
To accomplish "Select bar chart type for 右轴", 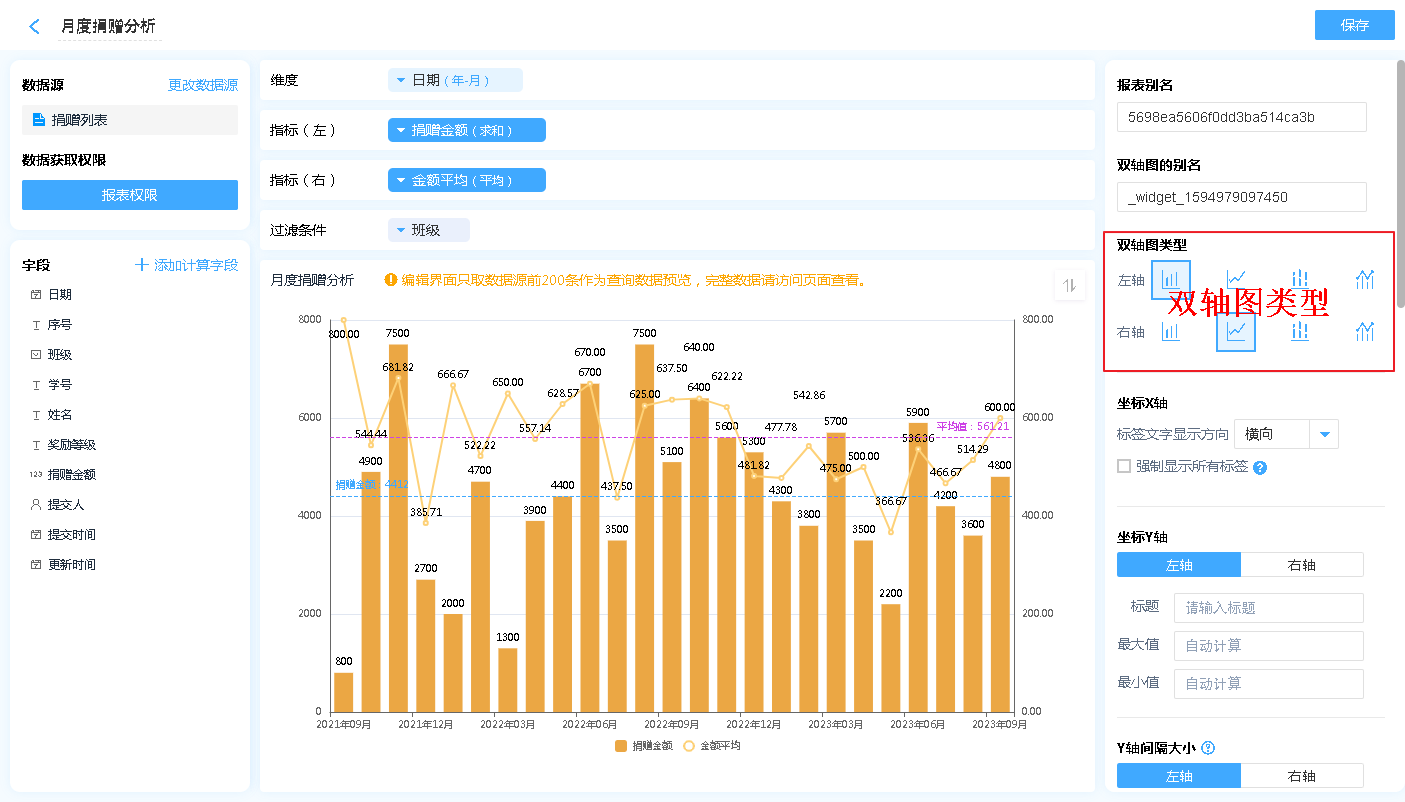I will tap(1170, 332).
